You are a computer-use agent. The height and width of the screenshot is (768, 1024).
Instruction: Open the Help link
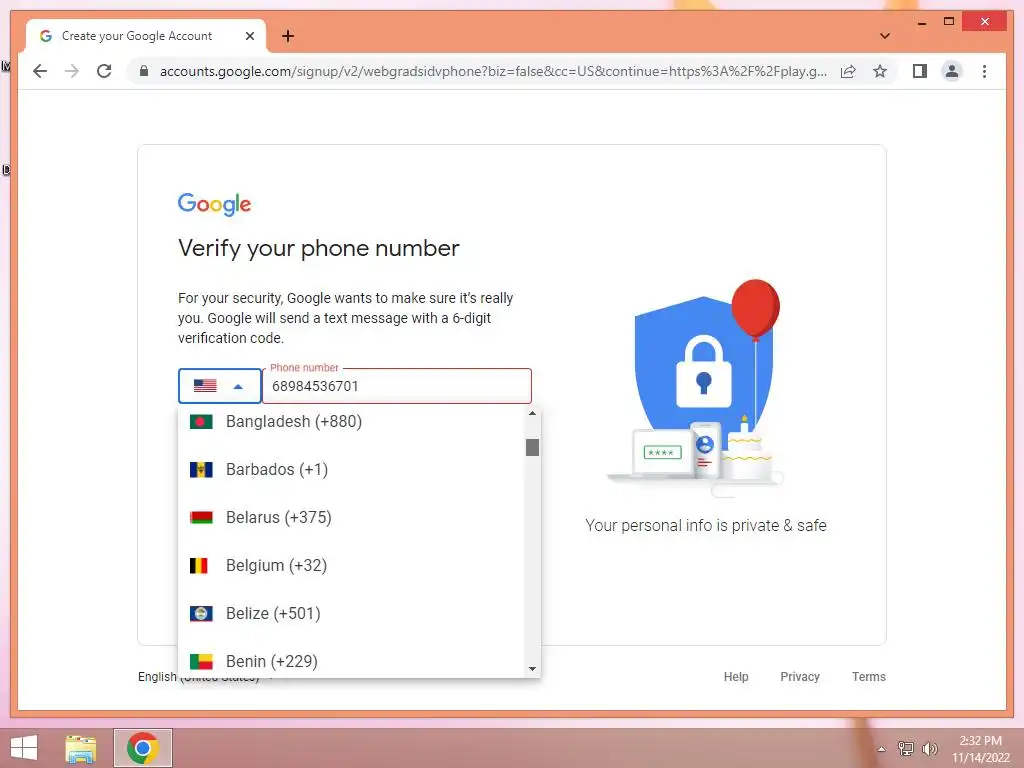[735, 677]
